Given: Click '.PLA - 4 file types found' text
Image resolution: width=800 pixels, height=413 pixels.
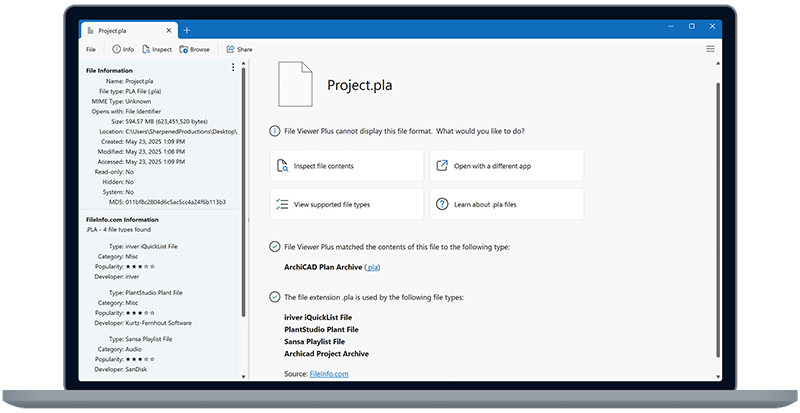Looking at the screenshot, I should [118, 230].
